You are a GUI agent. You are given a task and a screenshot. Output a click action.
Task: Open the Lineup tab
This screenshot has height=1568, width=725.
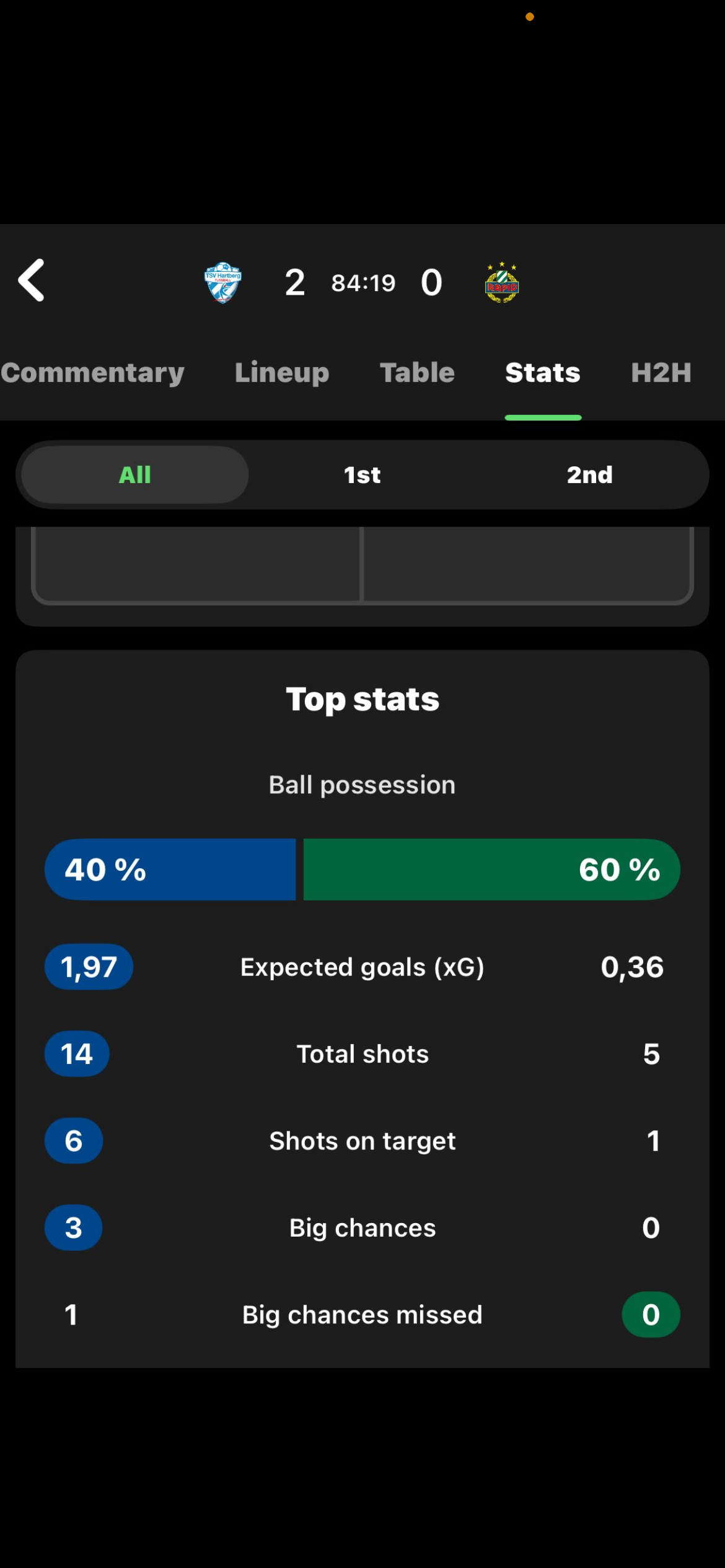[x=282, y=373]
